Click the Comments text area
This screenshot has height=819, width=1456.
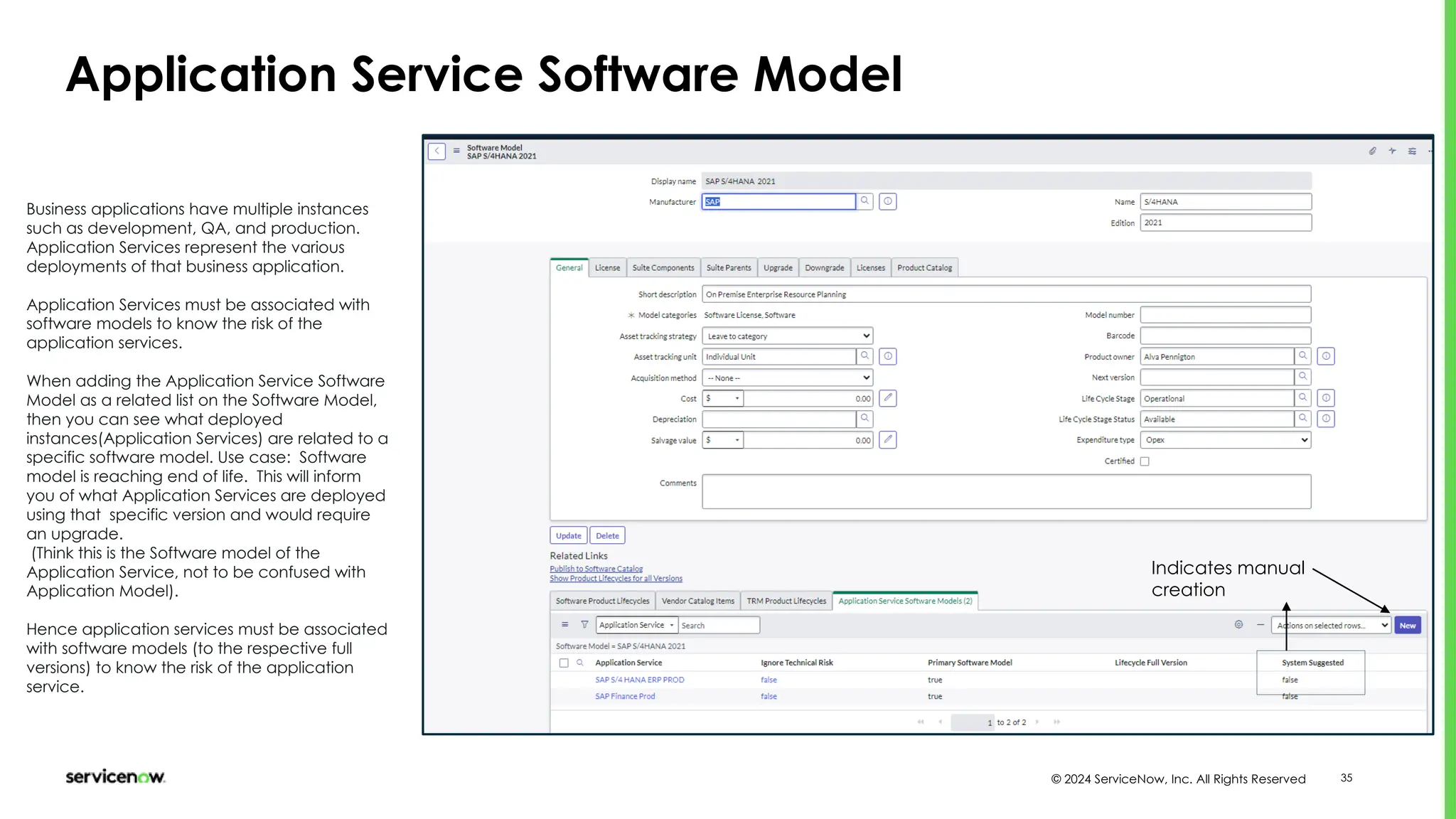pyautogui.click(x=1006, y=491)
